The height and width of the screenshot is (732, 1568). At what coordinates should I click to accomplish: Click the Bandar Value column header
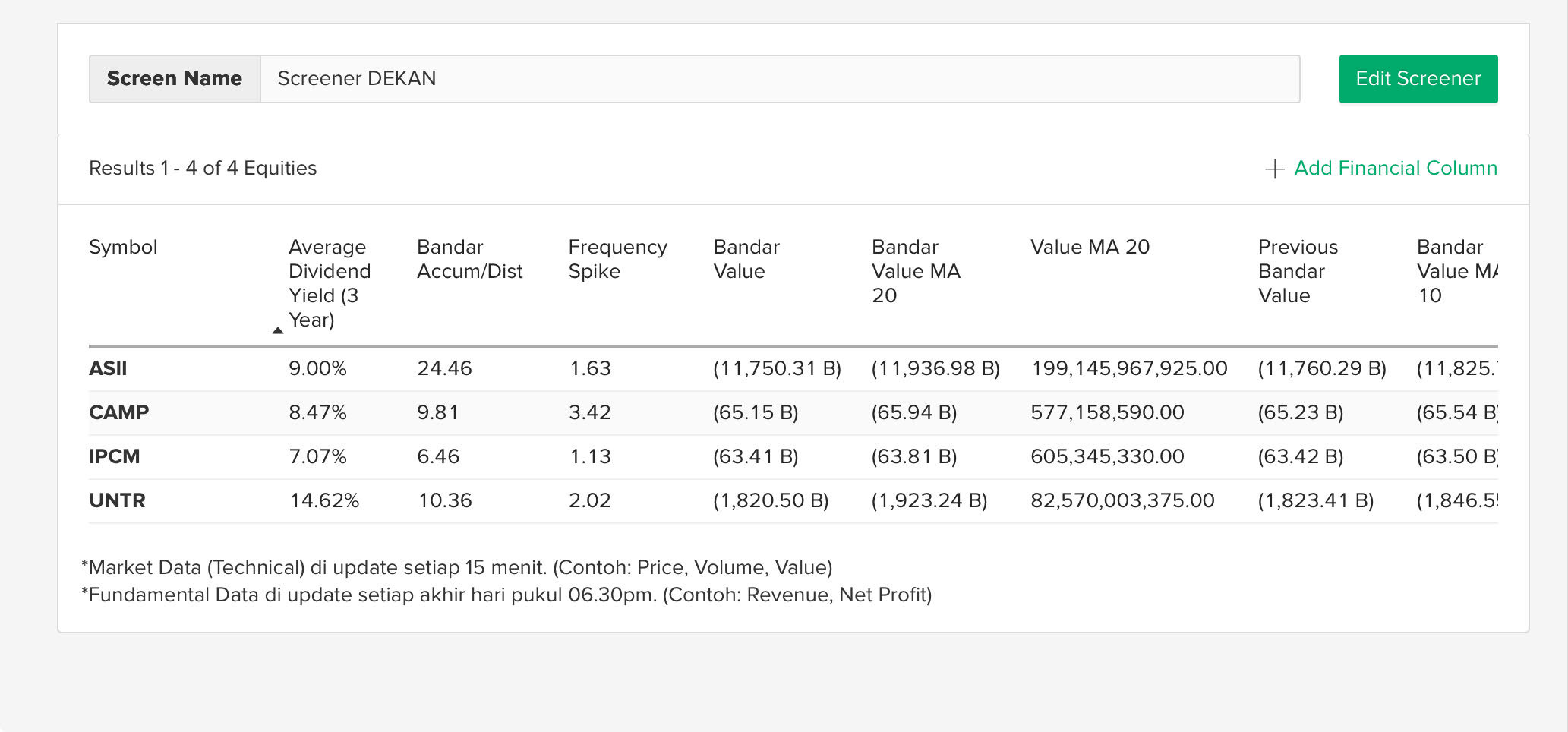pyautogui.click(x=746, y=259)
